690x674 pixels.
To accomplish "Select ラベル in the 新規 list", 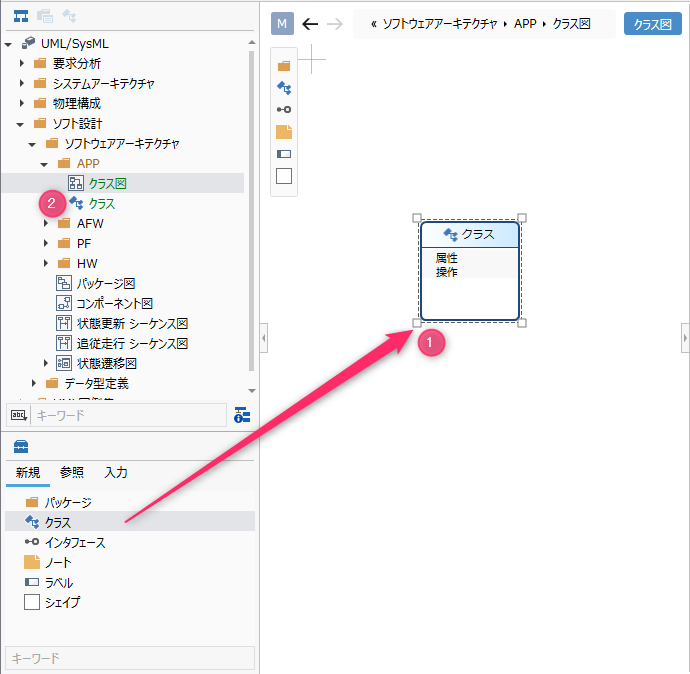I will pyautogui.click(x=130, y=582).
